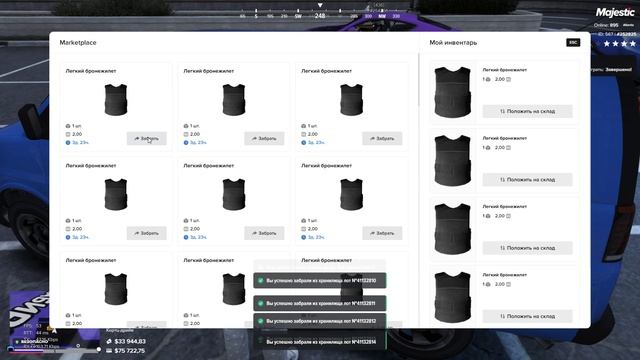Click the white wanted-level stars
This screenshot has height=360, width=640.
coord(620,43)
